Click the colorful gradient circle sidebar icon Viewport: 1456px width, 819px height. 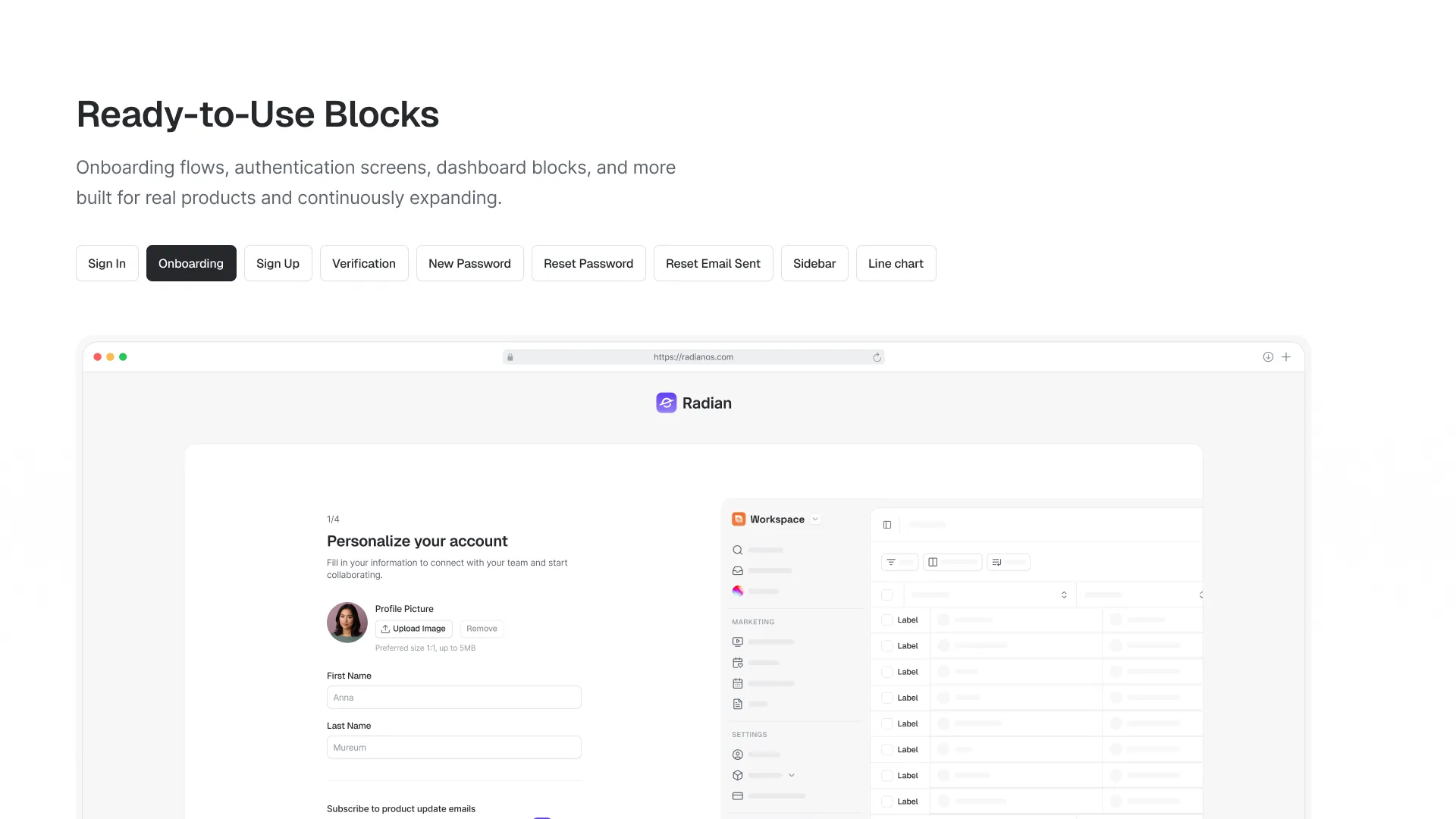tap(737, 591)
